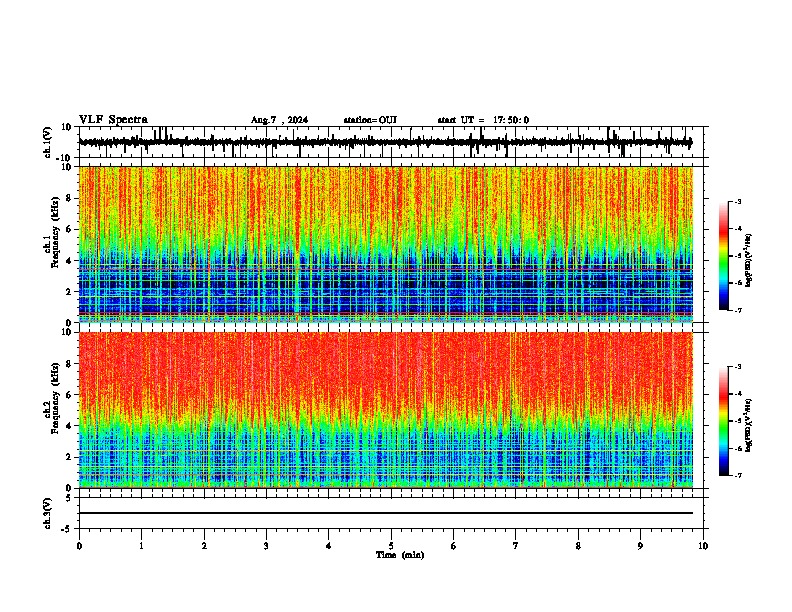Click time axis tick label "7"

pos(516,546)
